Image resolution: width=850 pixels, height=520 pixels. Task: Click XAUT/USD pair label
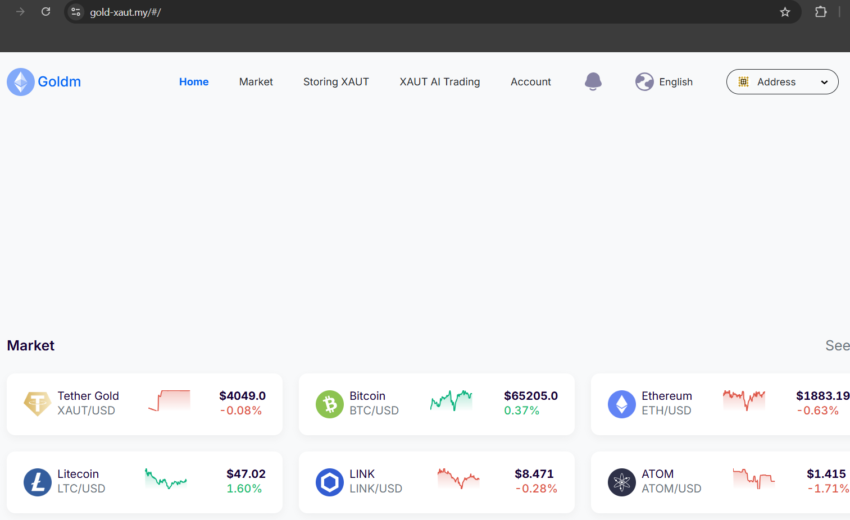coord(86,410)
